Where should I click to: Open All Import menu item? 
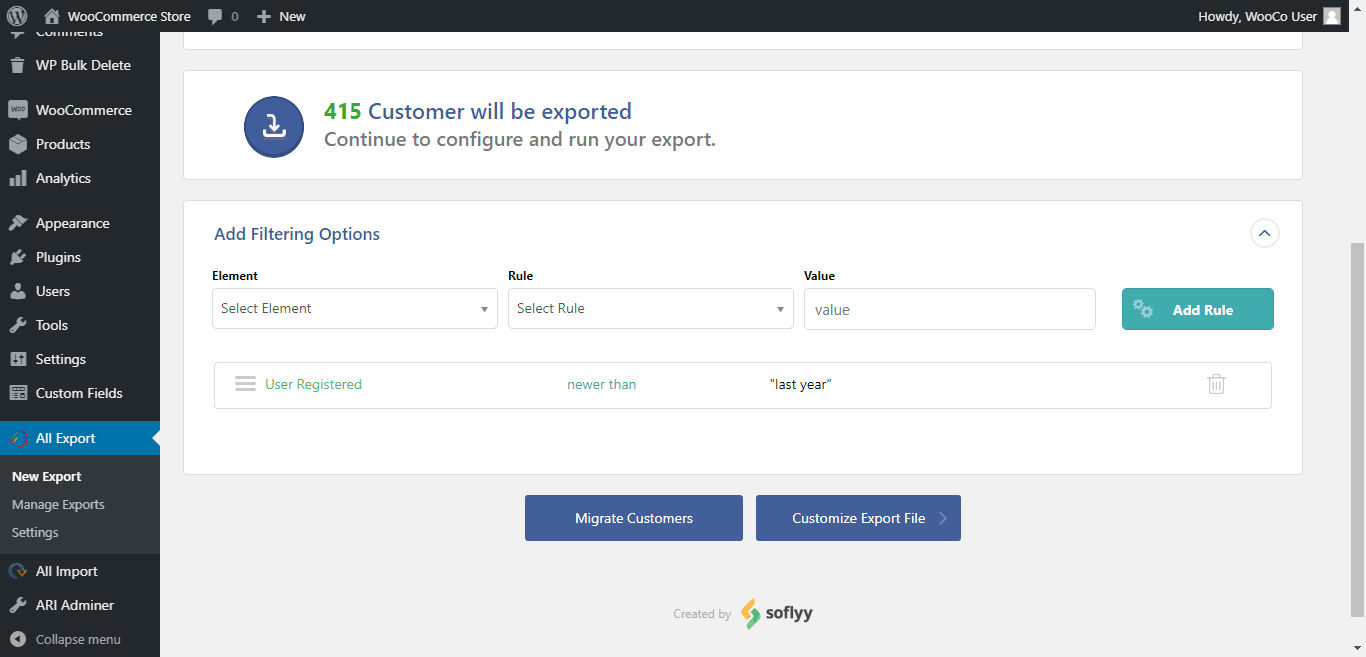pyautogui.click(x=80, y=571)
